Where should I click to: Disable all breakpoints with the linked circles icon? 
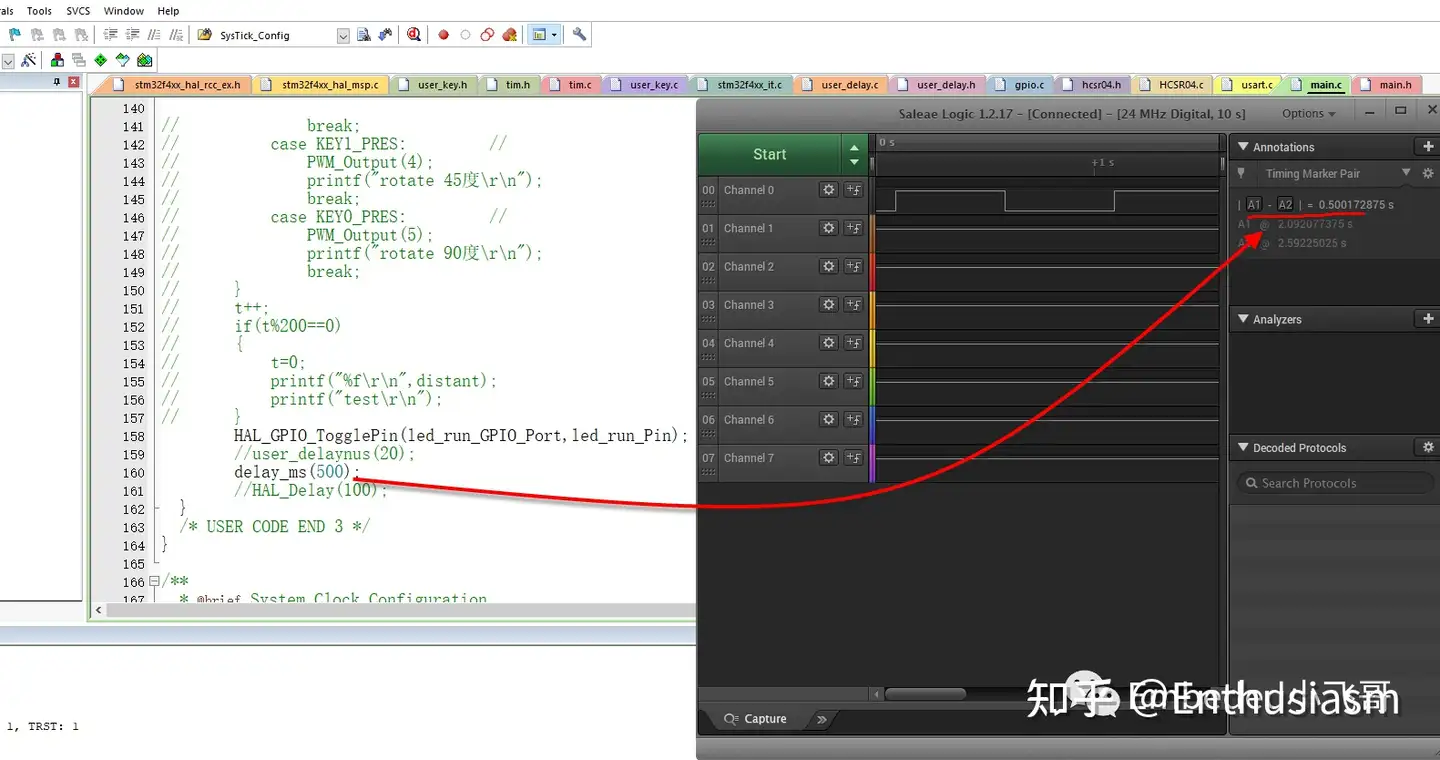[487, 35]
